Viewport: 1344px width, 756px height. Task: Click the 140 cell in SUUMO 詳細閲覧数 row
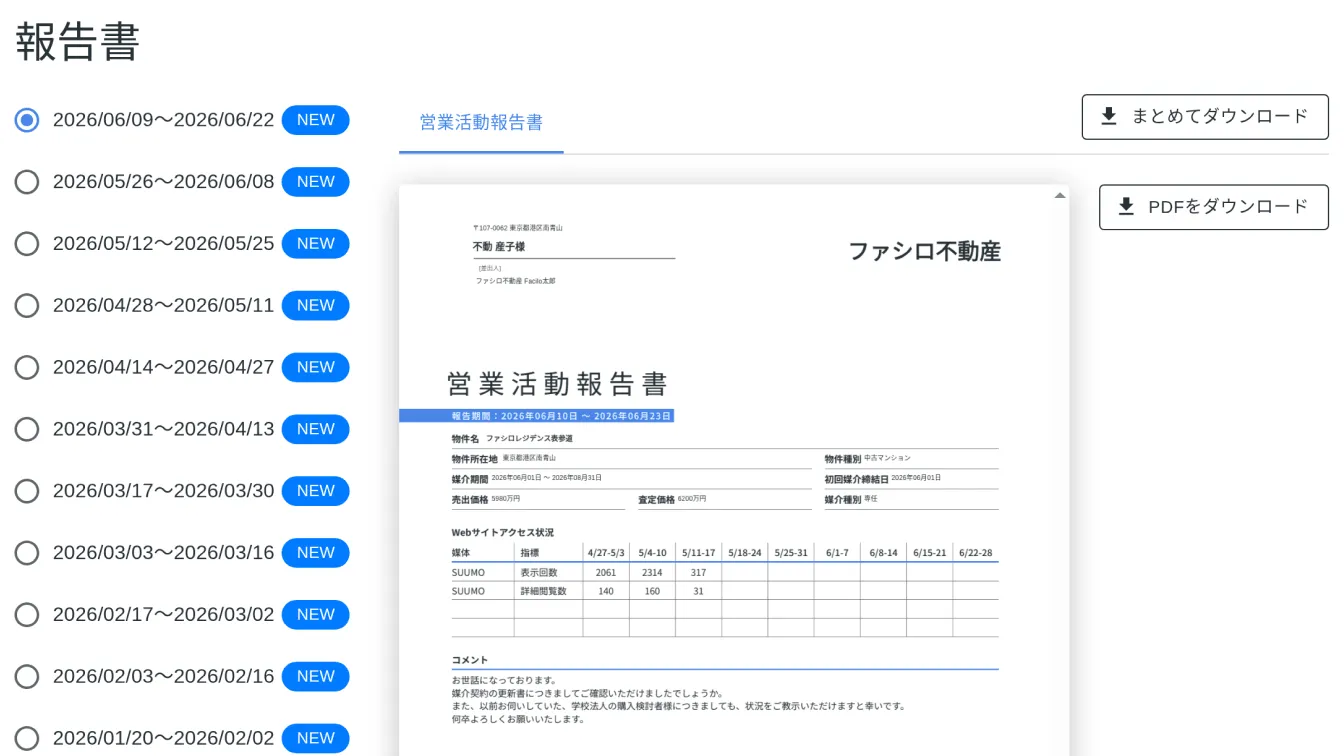(x=606, y=591)
